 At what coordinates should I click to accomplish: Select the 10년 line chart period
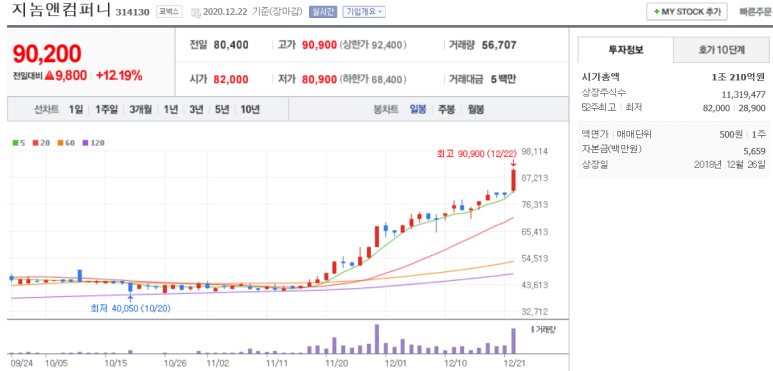pos(250,109)
